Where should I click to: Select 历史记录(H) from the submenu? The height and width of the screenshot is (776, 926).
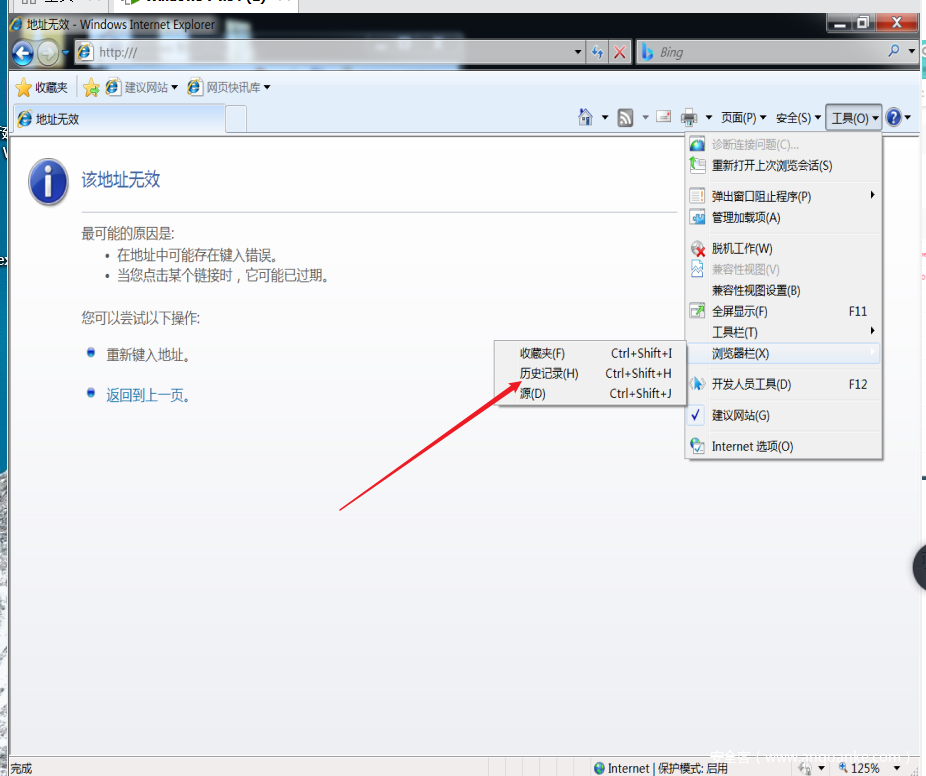(549, 374)
